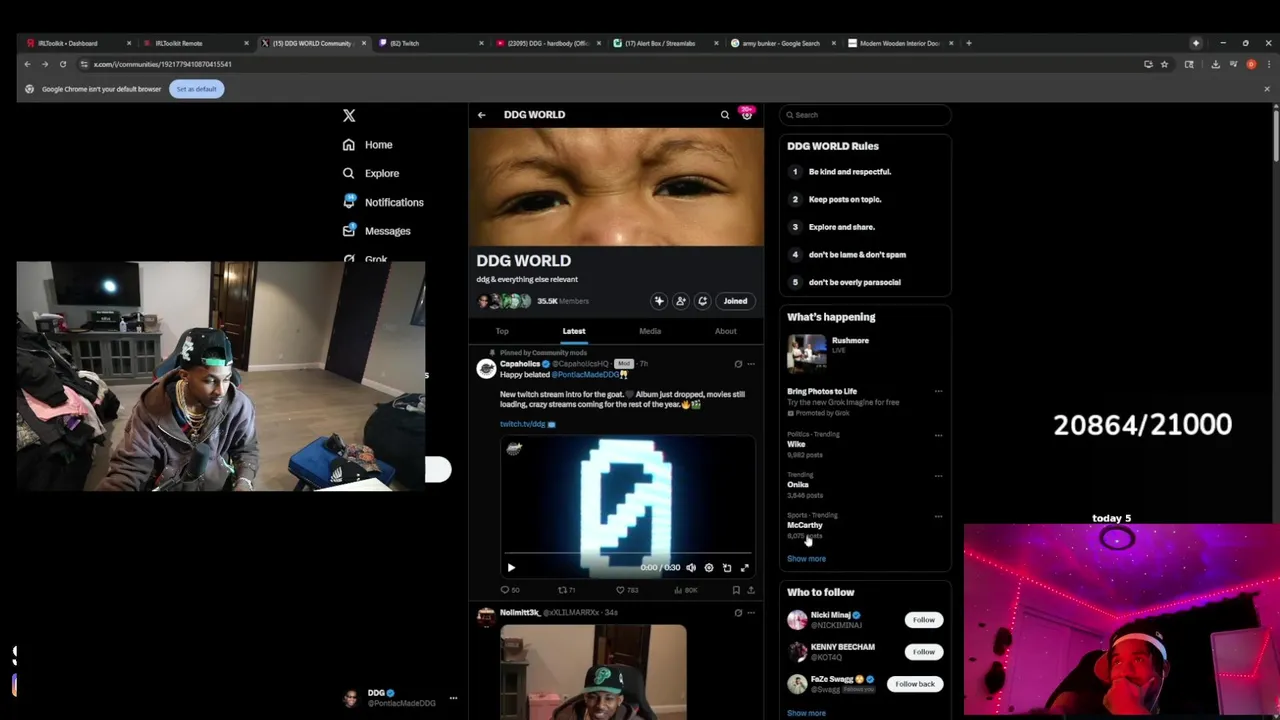Click Show more under What's happening
Viewport: 1280px width, 720px height.
[x=806, y=559]
